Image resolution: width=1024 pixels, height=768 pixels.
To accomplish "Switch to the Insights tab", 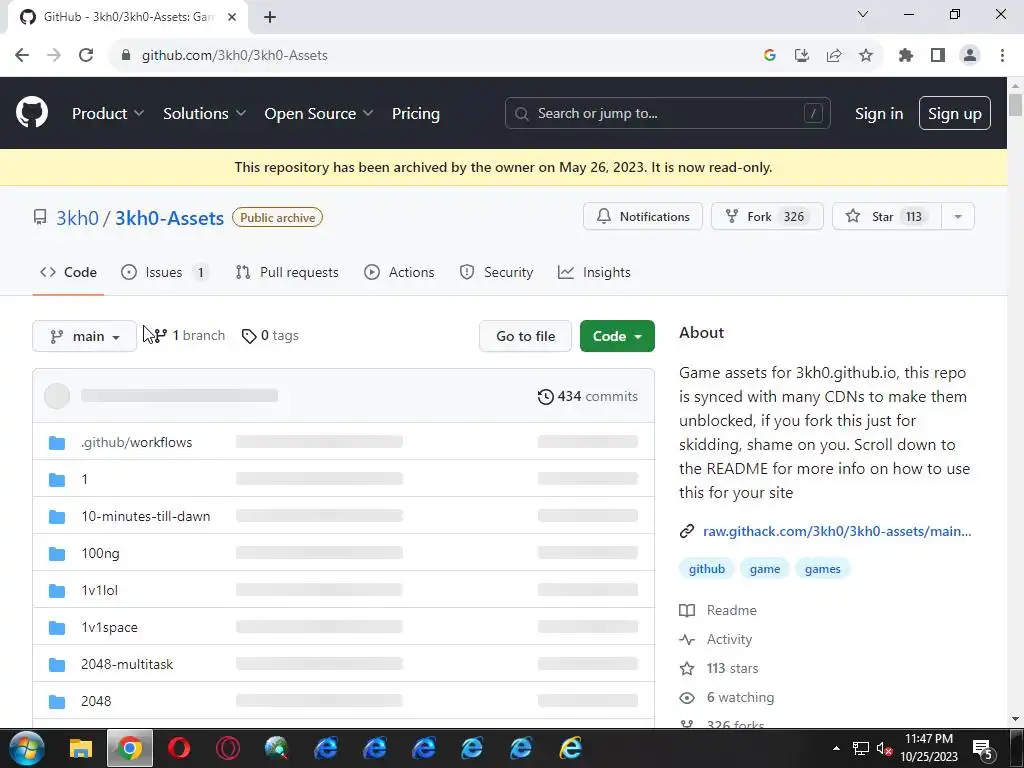I will click(x=594, y=272).
